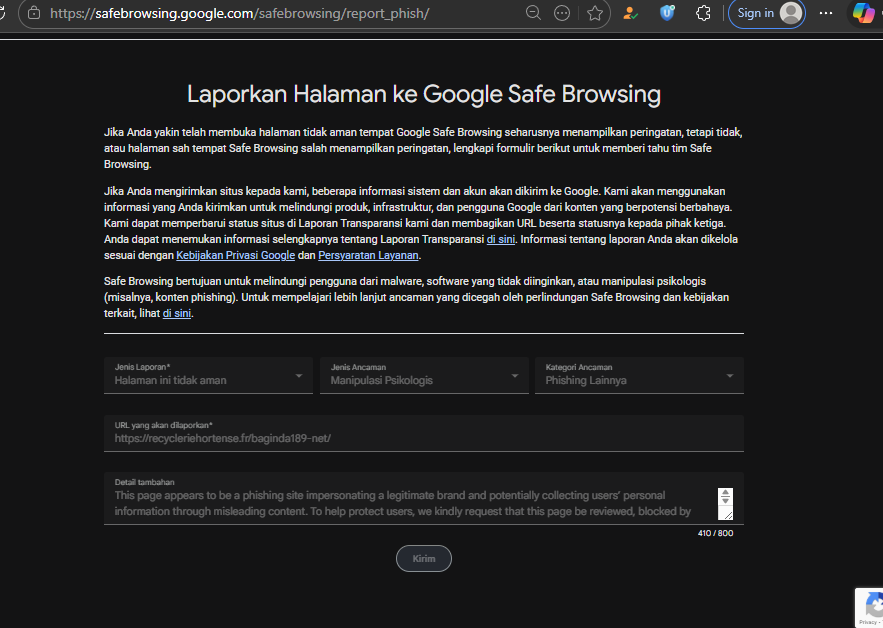Open the Bitwarden shield extension icon

point(667,13)
